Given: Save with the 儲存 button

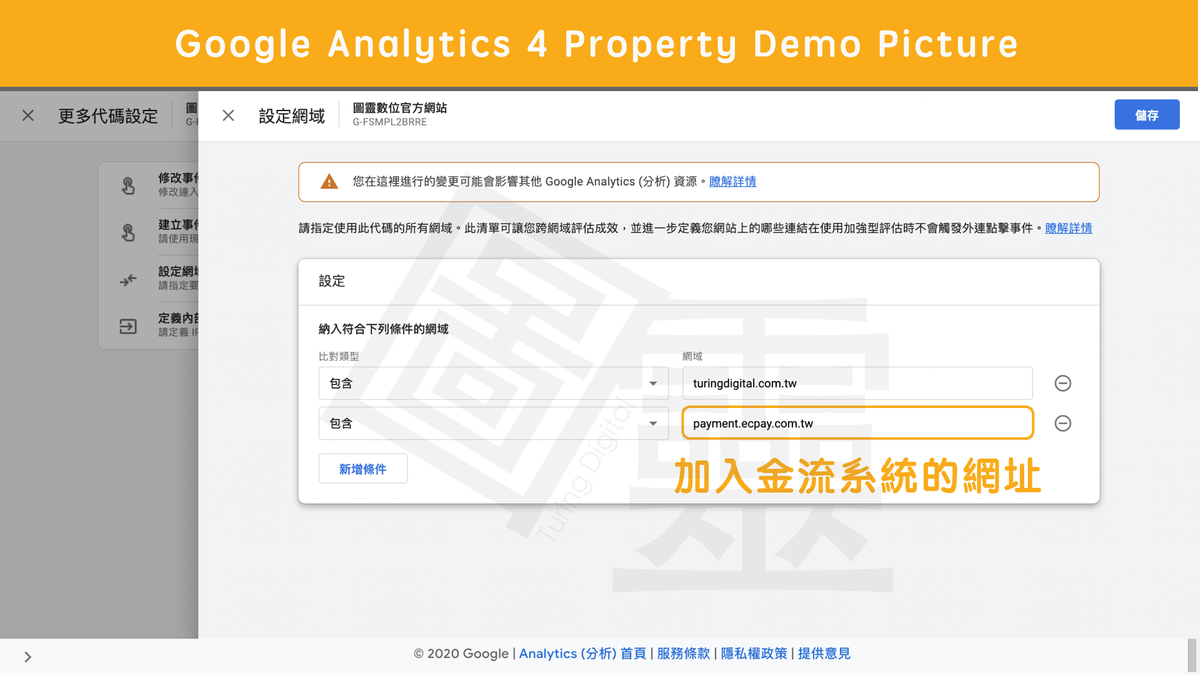Looking at the screenshot, I should click(x=1147, y=115).
